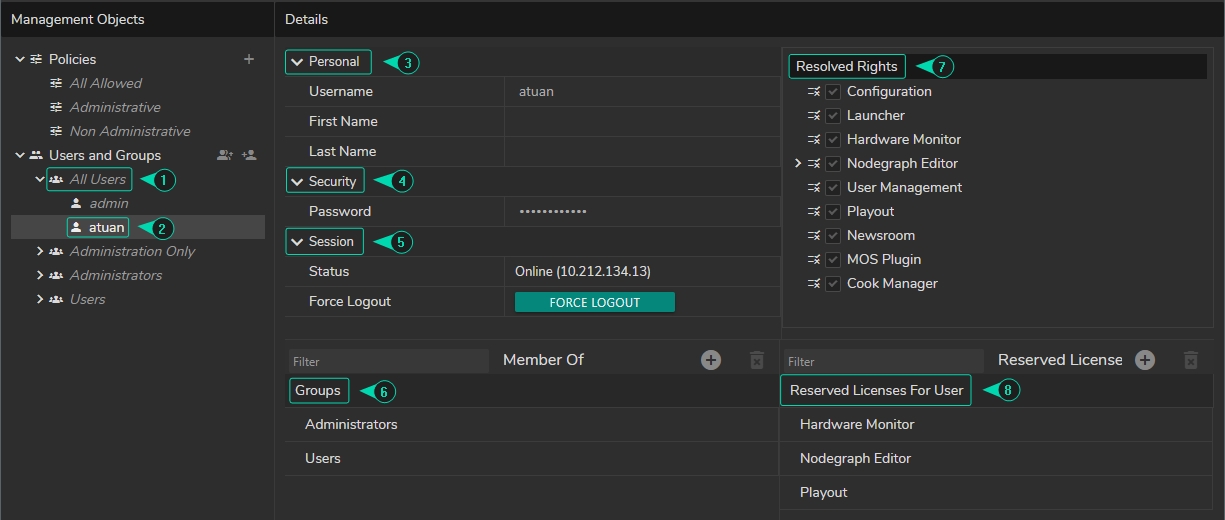The image size is (1225, 520).
Task: Toggle the Launcher rights checkbox
Action: click(833, 116)
